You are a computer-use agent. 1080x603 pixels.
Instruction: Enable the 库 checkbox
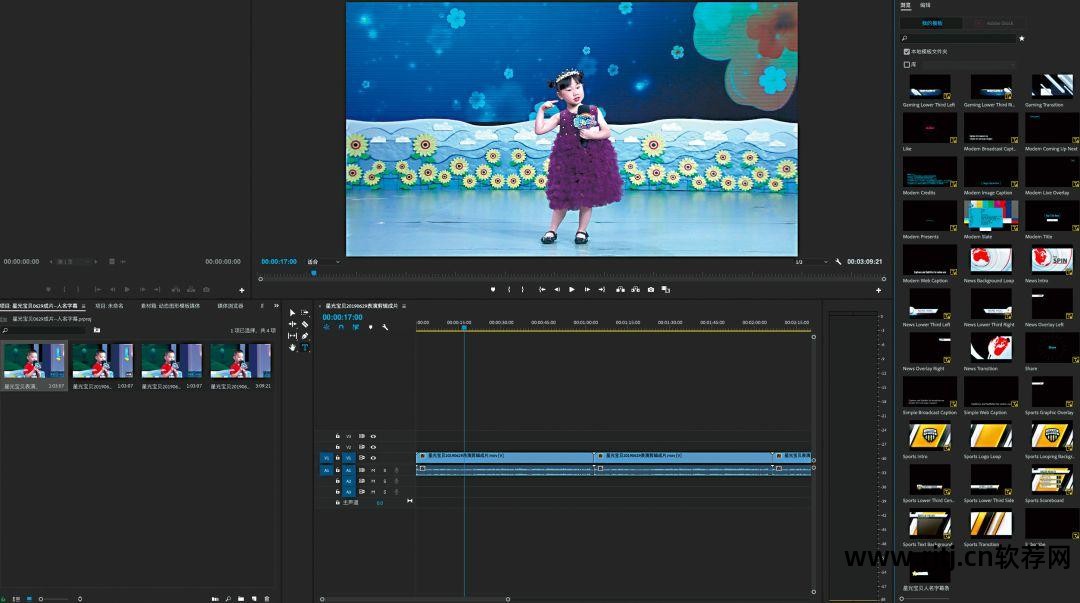click(x=906, y=64)
